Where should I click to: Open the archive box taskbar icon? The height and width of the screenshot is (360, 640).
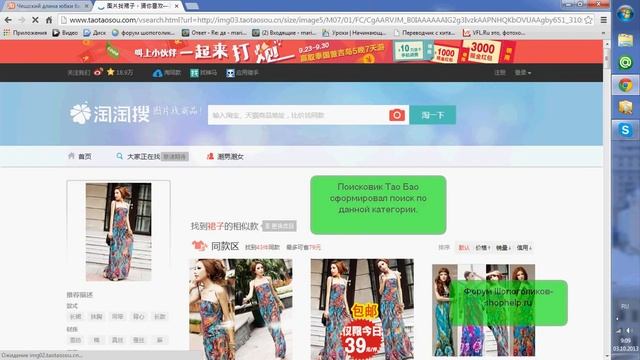(625, 107)
